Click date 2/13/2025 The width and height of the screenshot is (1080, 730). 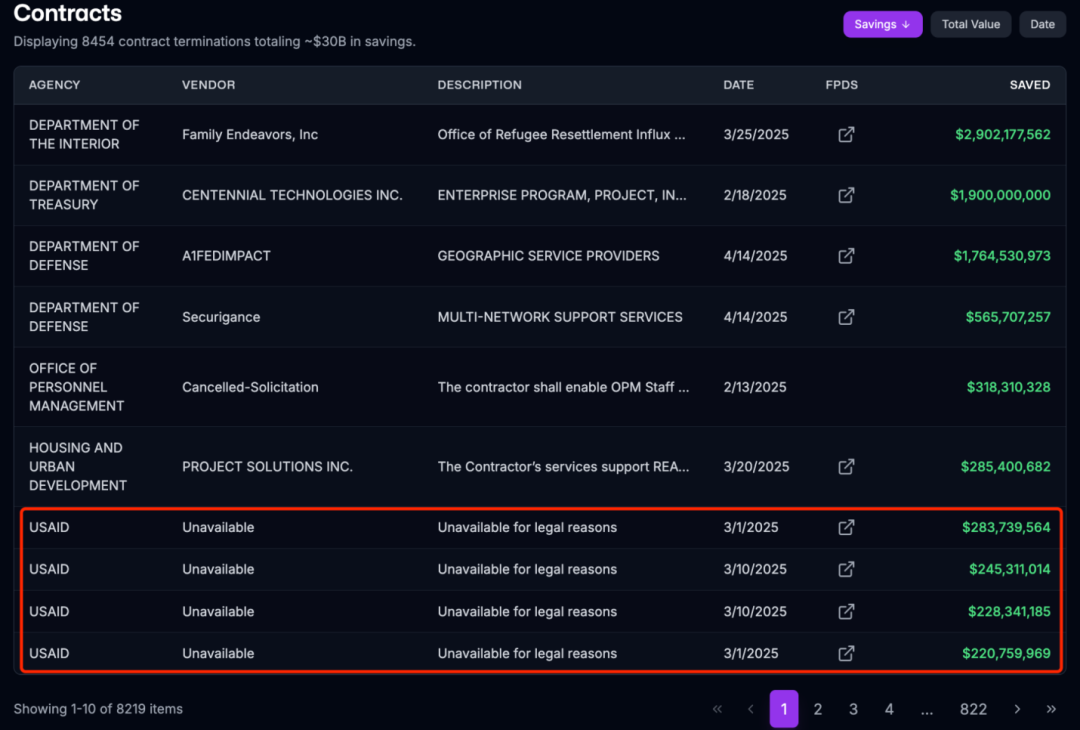coord(755,387)
